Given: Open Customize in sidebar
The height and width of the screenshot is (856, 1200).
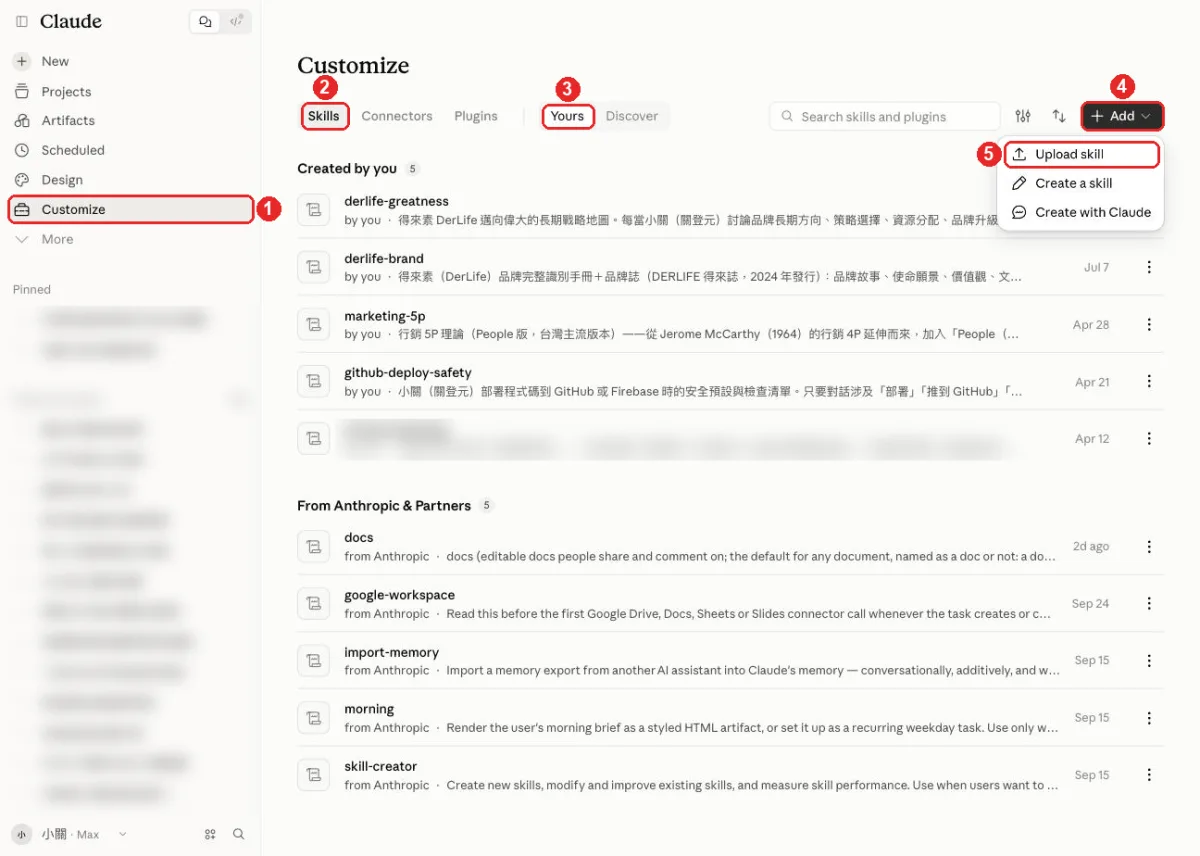Looking at the screenshot, I should pos(130,209).
